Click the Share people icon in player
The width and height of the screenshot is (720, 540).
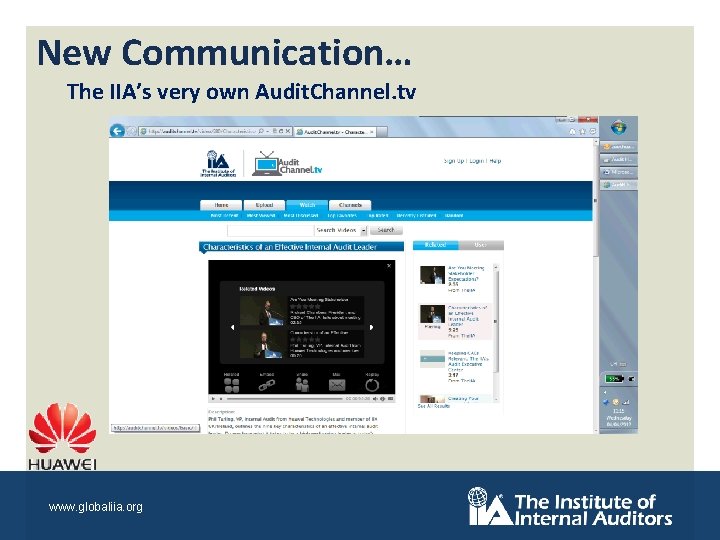click(x=302, y=385)
